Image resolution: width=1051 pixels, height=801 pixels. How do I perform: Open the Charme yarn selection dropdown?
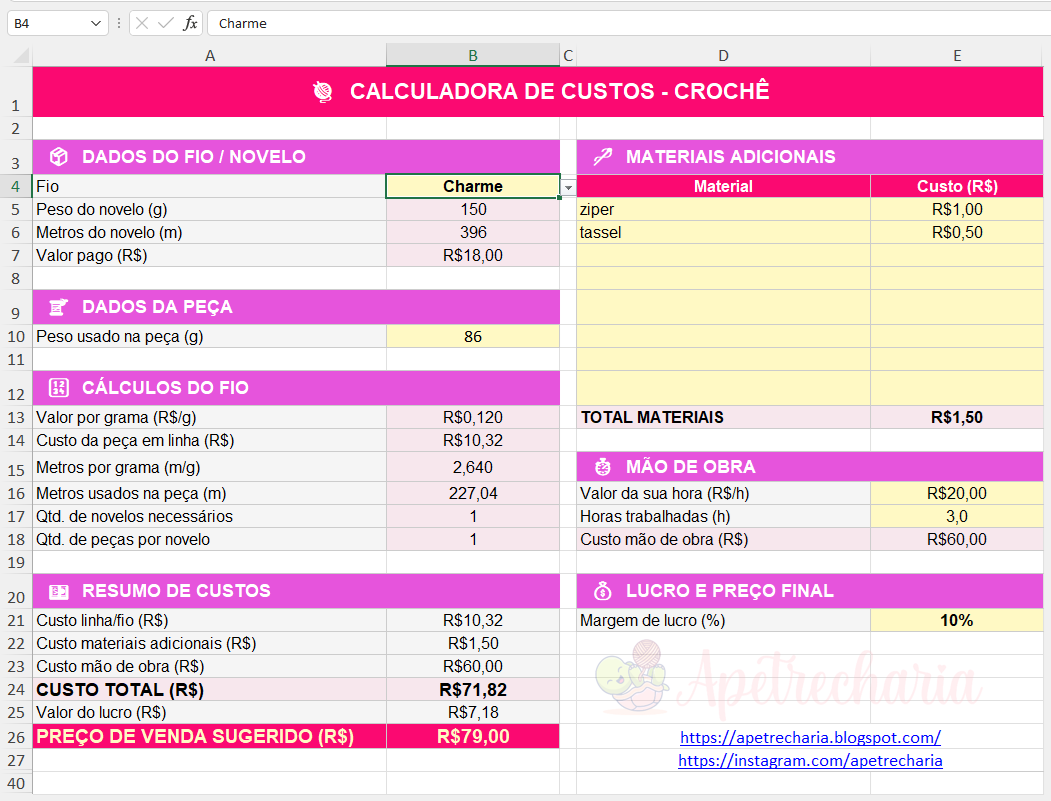567,188
